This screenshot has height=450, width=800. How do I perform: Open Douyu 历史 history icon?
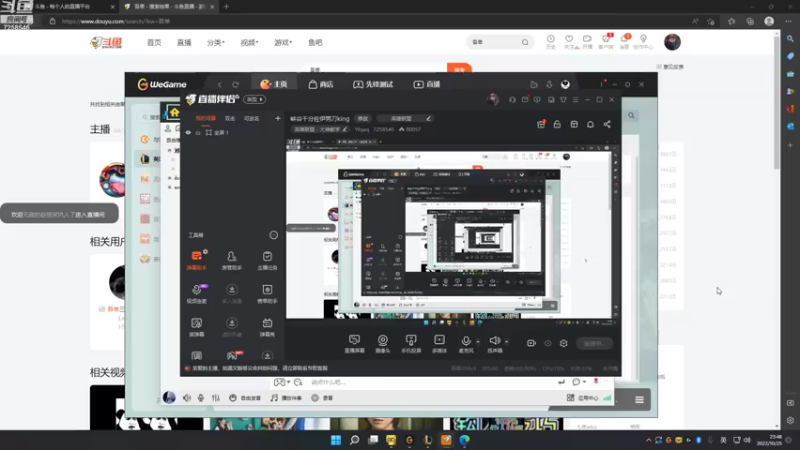[551, 42]
